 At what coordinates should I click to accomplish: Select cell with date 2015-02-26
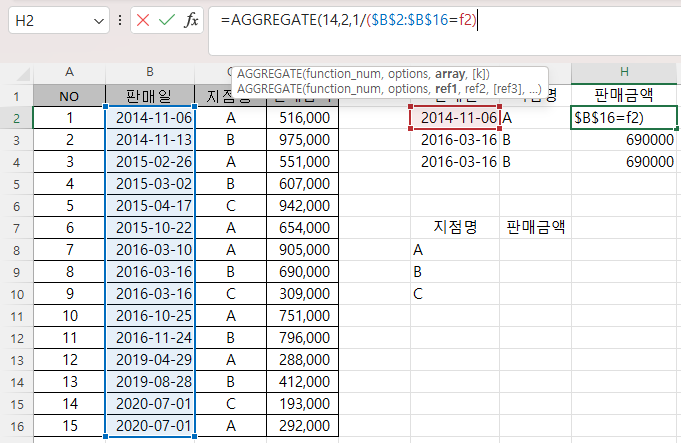tap(150, 162)
